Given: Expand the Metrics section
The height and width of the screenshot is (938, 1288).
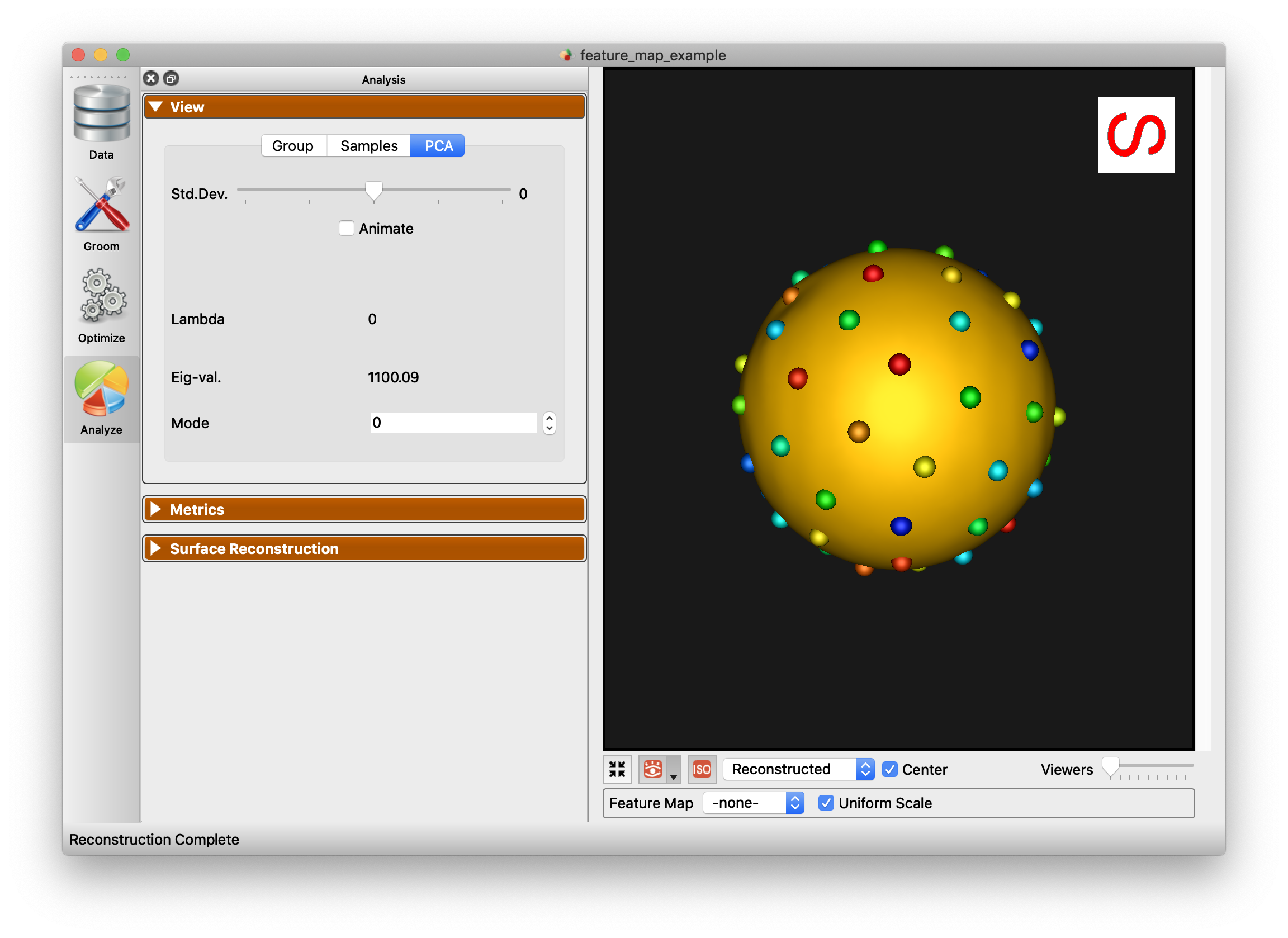Looking at the screenshot, I should 364,509.
